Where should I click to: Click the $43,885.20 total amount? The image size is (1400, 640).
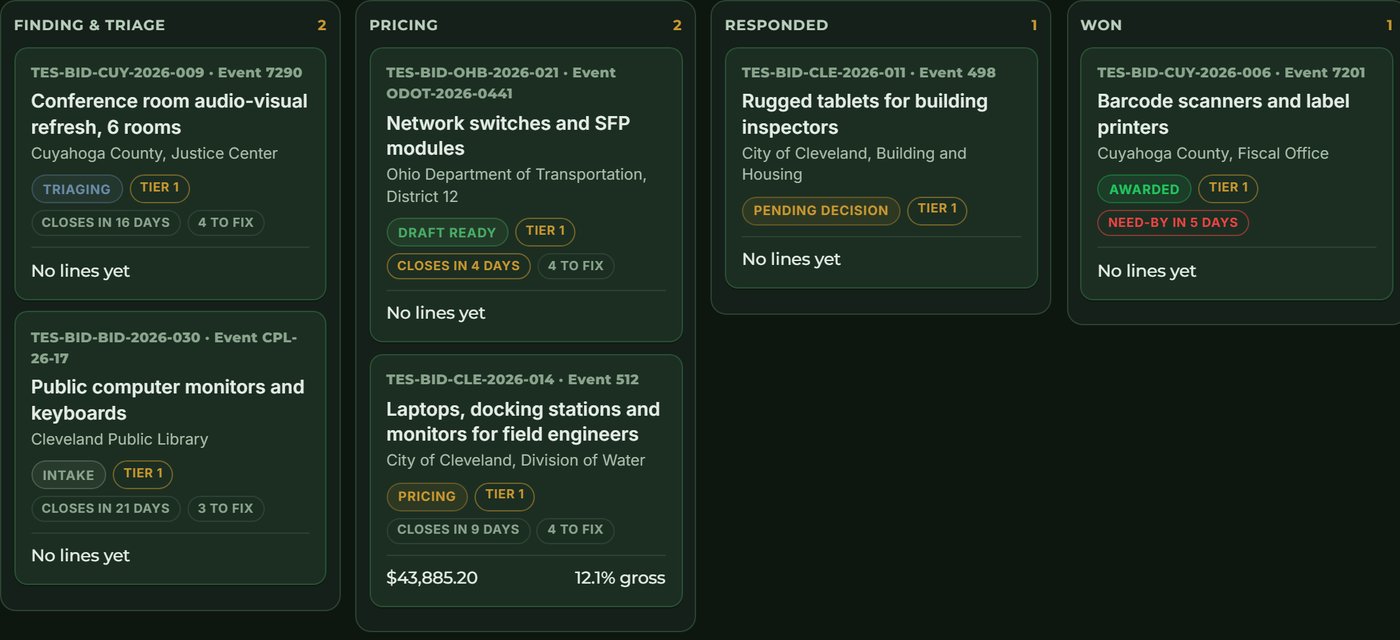coord(432,578)
